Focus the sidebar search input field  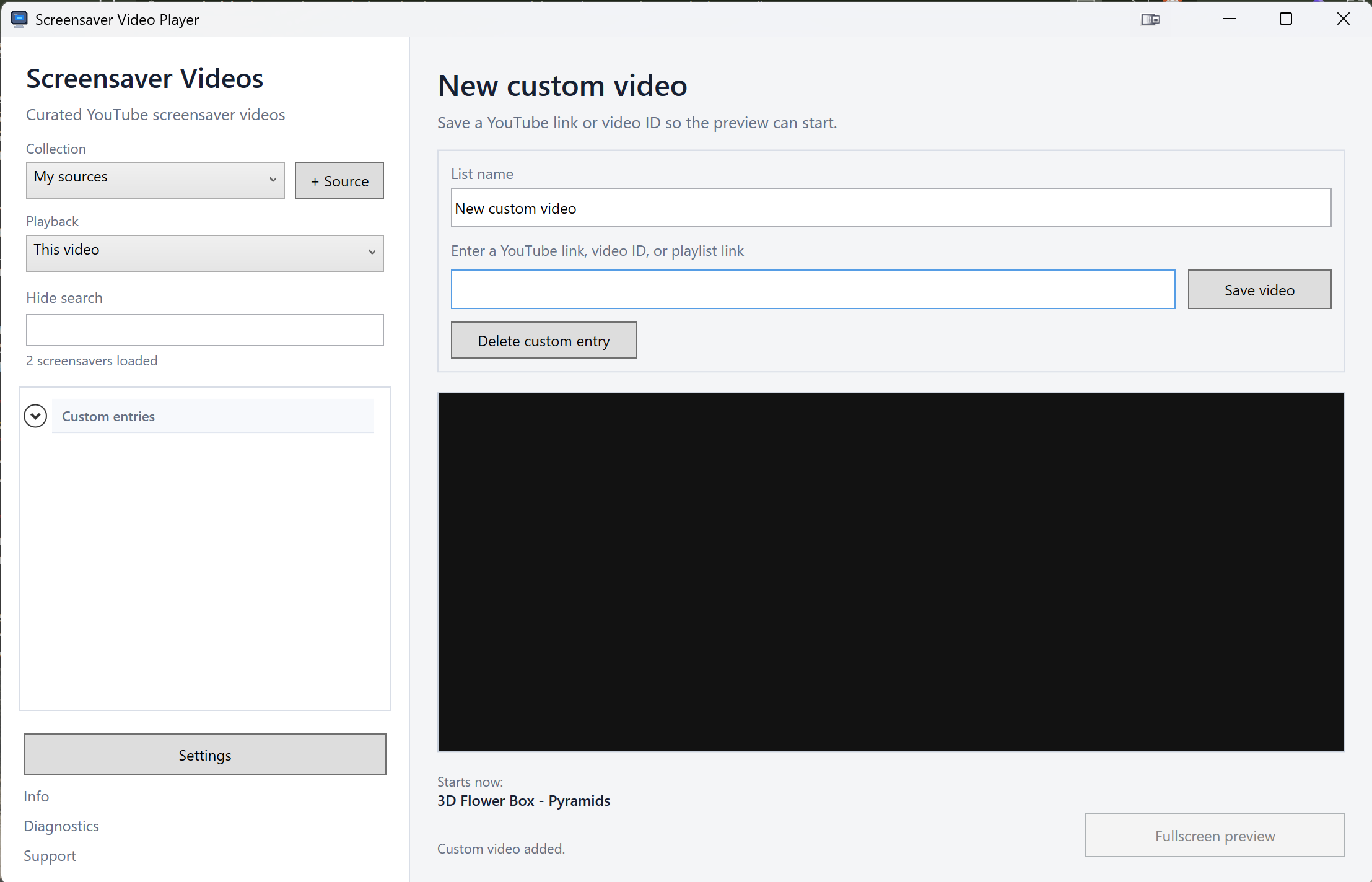(205, 330)
